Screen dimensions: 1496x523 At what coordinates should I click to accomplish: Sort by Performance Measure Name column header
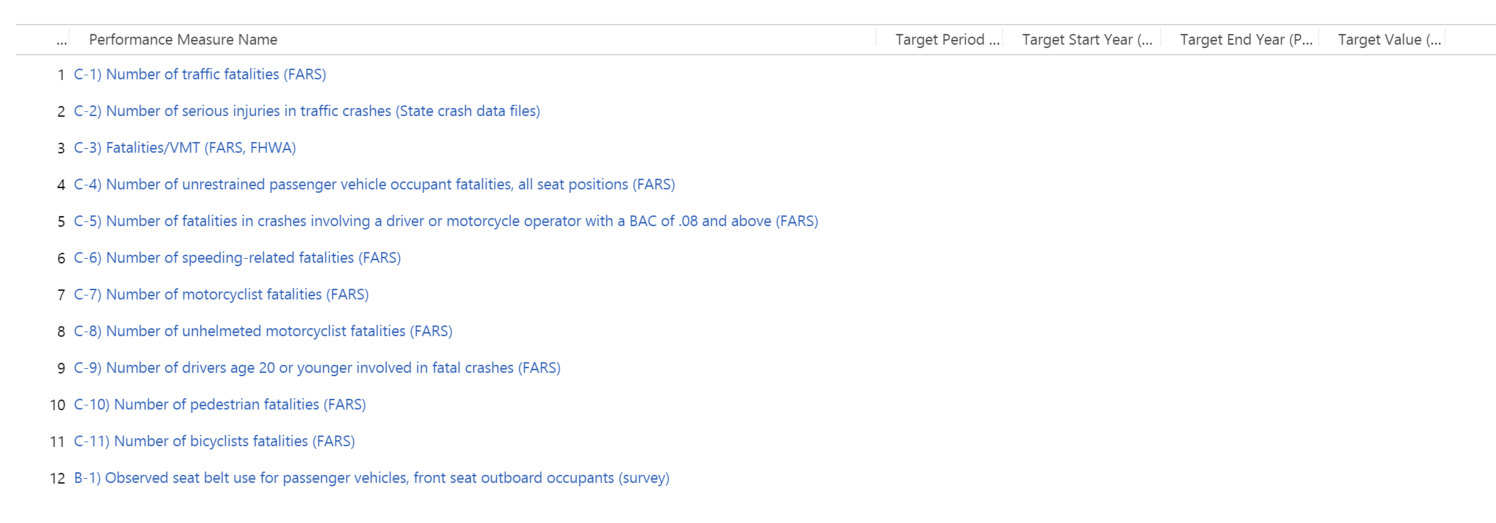click(183, 40)
